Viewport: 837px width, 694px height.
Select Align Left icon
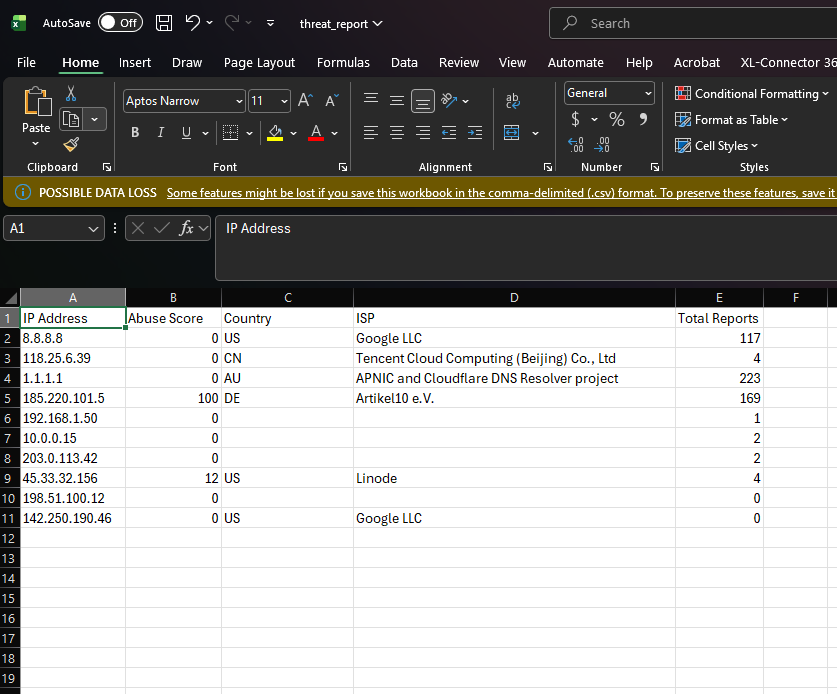371,132
